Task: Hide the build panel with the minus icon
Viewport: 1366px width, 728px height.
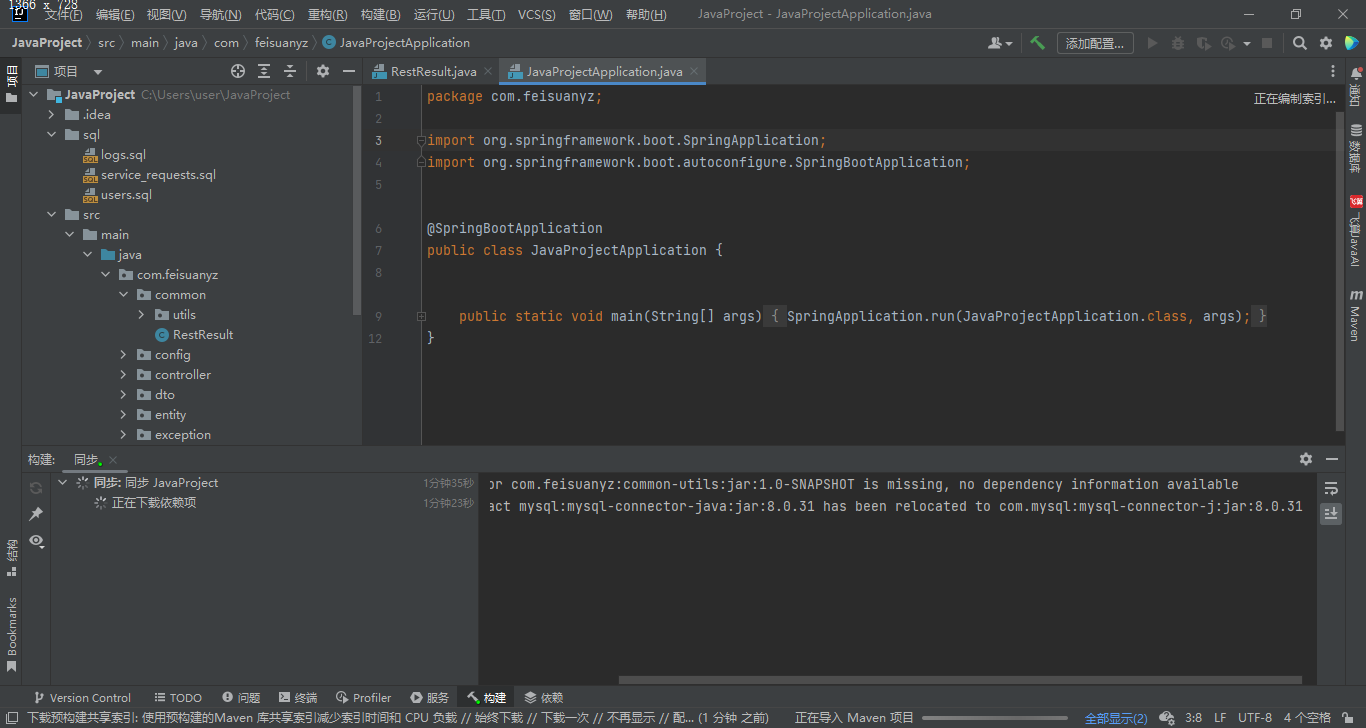Action: coord(1332,459)
